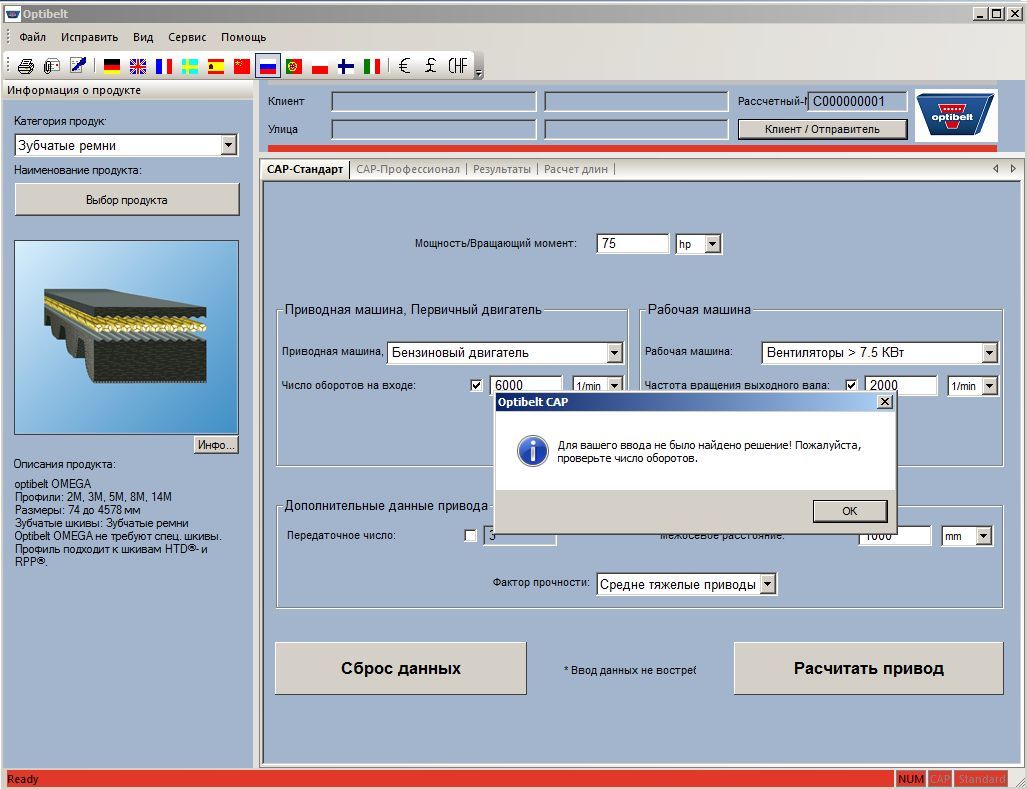Toggle the output shaft speed checkbox
Image resolution: width=1027 pixels, height=789 pixels.
coord(851,386)
